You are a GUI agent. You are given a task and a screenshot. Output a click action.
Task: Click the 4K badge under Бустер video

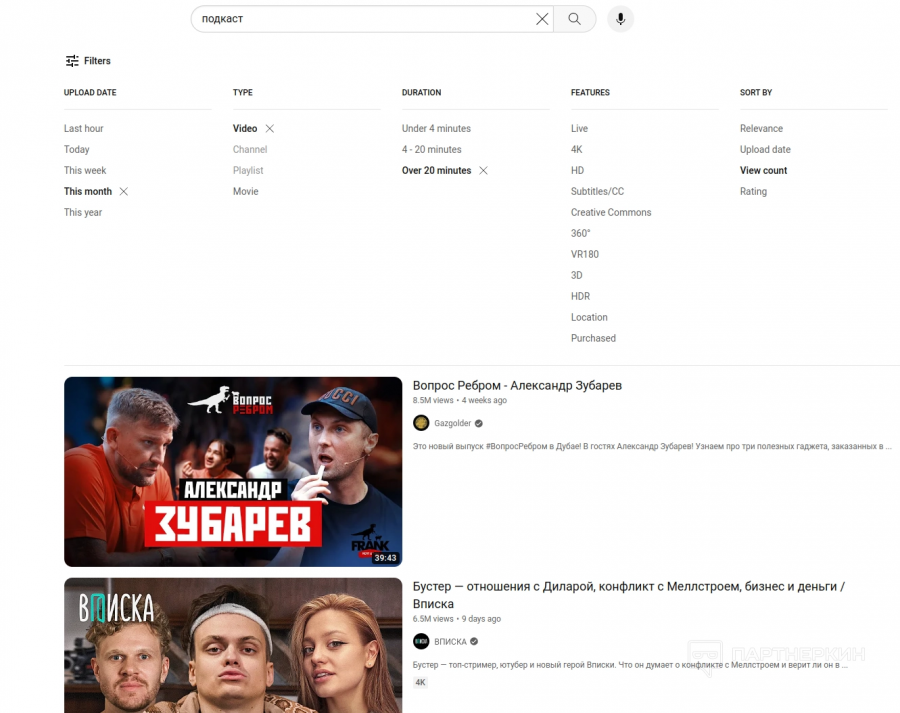(x=420, y=683)
